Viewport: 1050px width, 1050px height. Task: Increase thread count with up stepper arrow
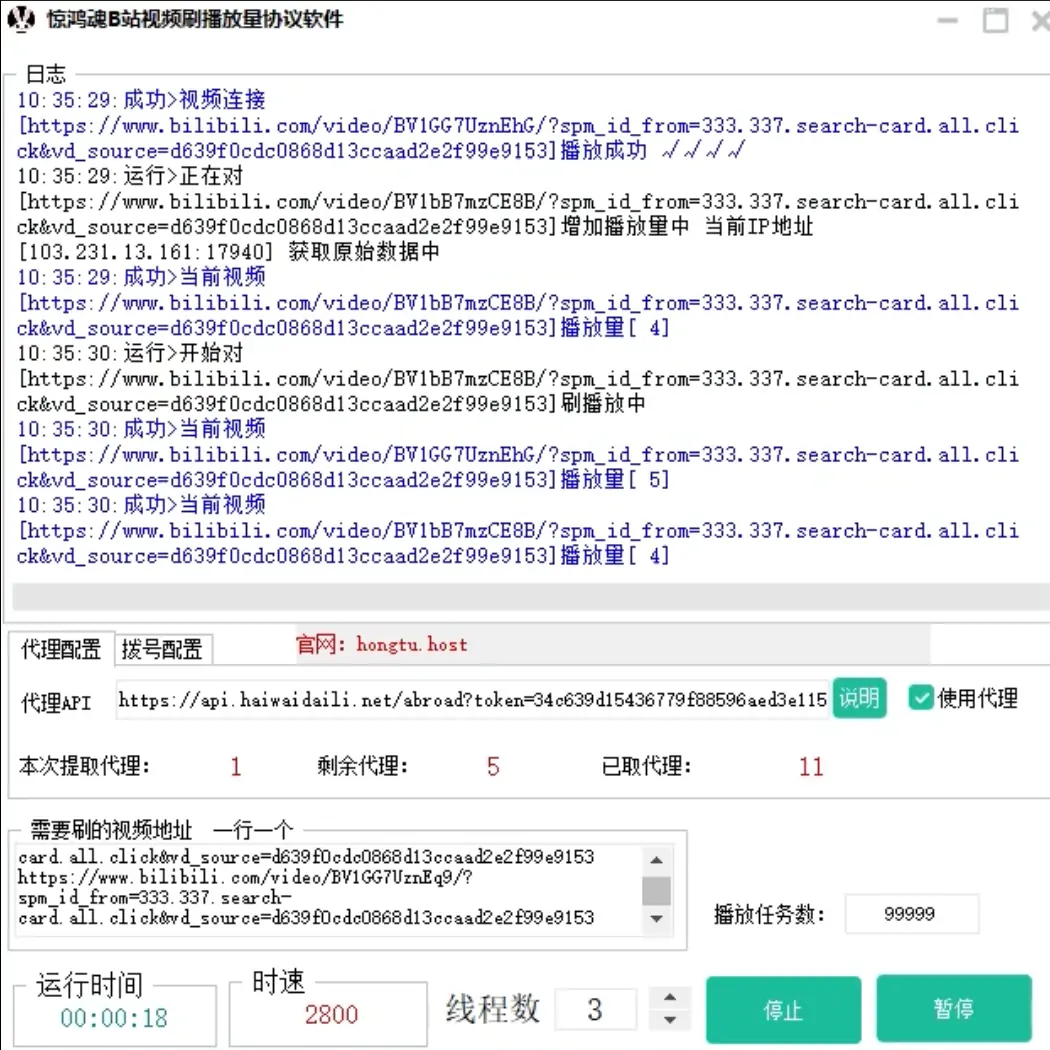tap(670, 997)
